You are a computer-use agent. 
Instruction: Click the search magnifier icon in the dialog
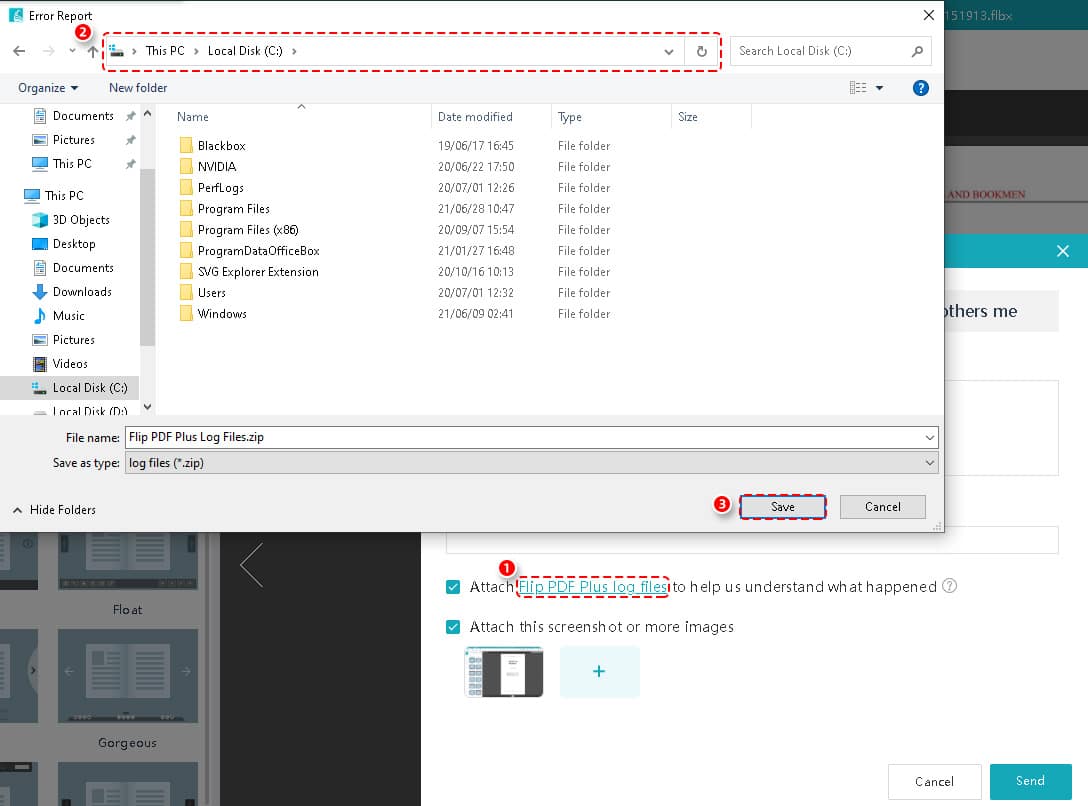(917, 51)
